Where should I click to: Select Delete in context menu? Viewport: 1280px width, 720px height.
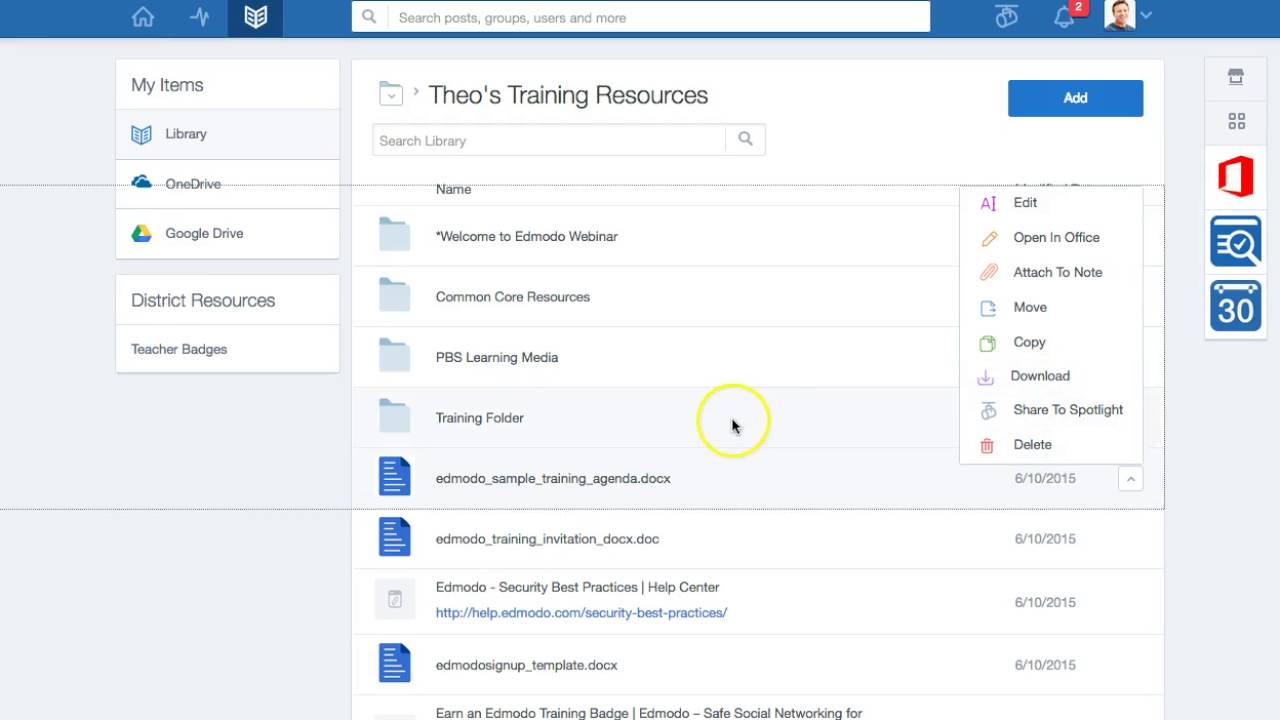(1032, 445)
